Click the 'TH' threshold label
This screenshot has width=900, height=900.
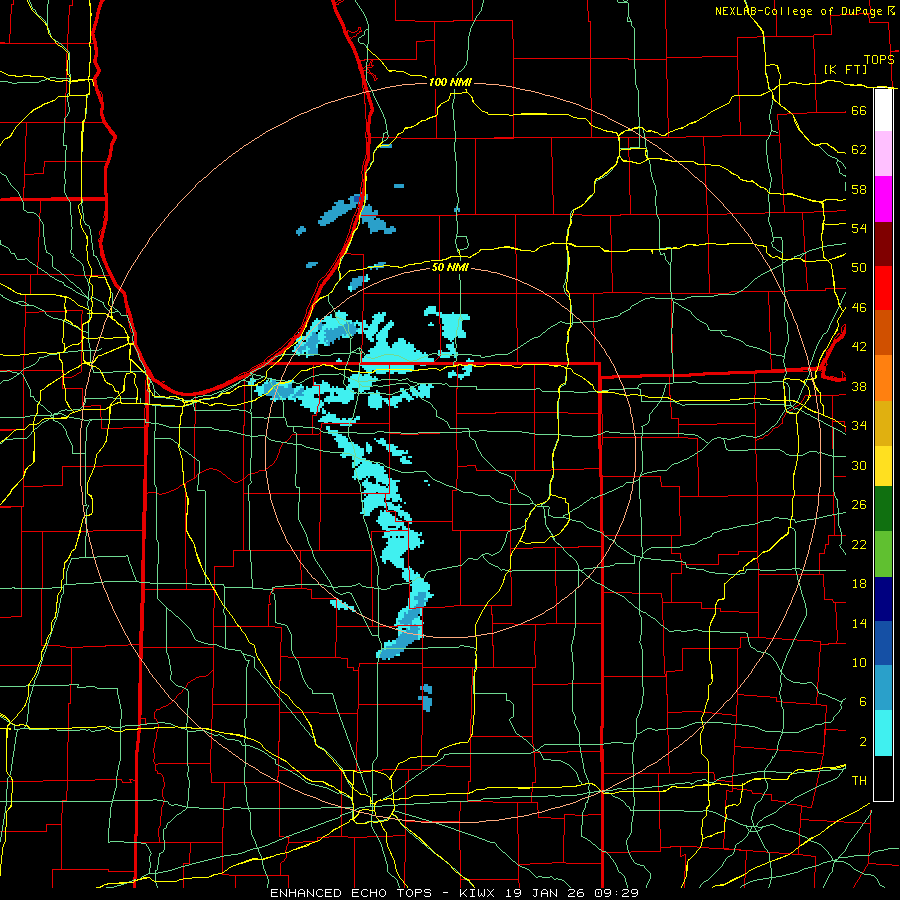point(859,781)
